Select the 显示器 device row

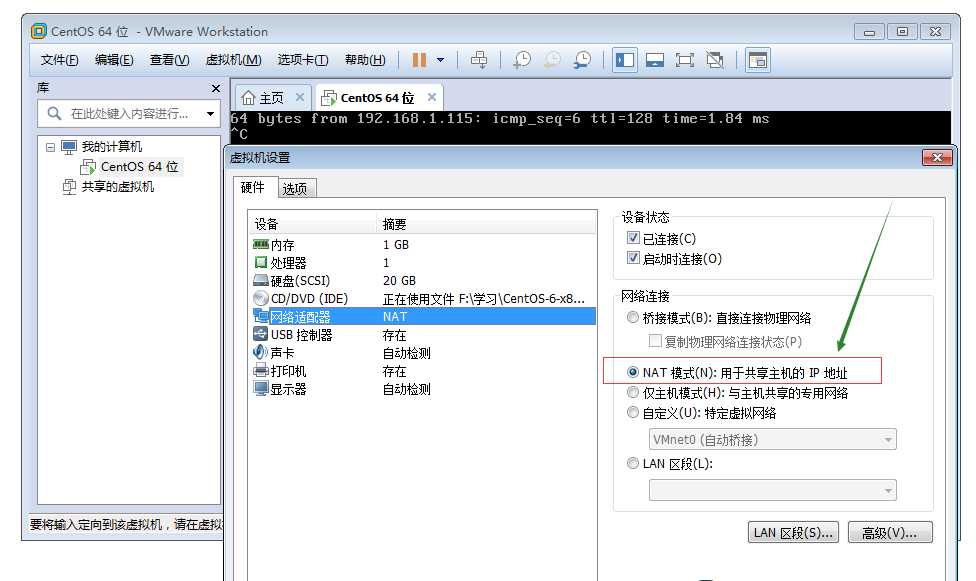coord(423,389)
